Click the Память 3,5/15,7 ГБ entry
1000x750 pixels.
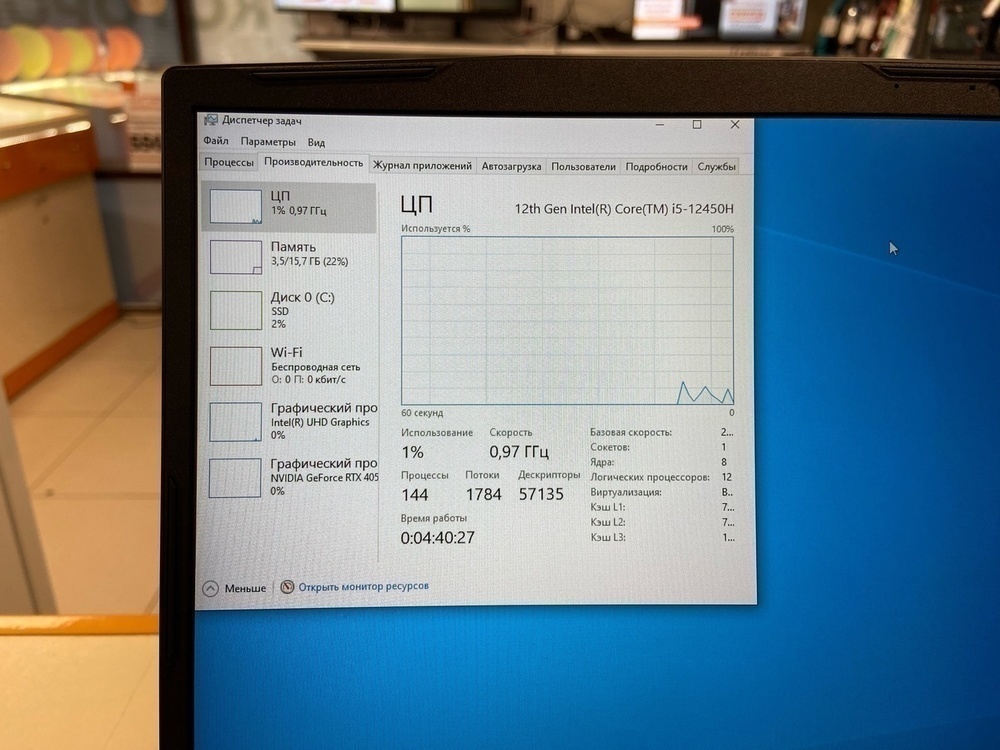pyautogui.click(x=289, y=257)
